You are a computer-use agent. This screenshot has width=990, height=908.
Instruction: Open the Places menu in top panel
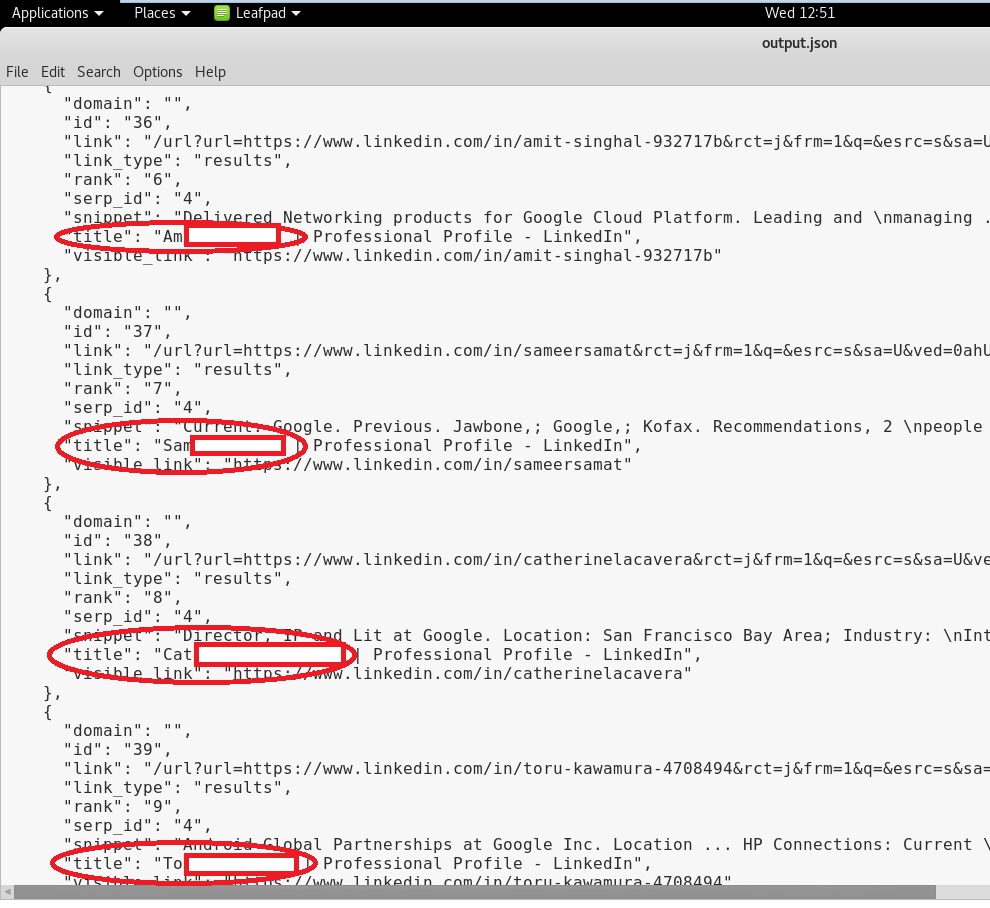162,13
